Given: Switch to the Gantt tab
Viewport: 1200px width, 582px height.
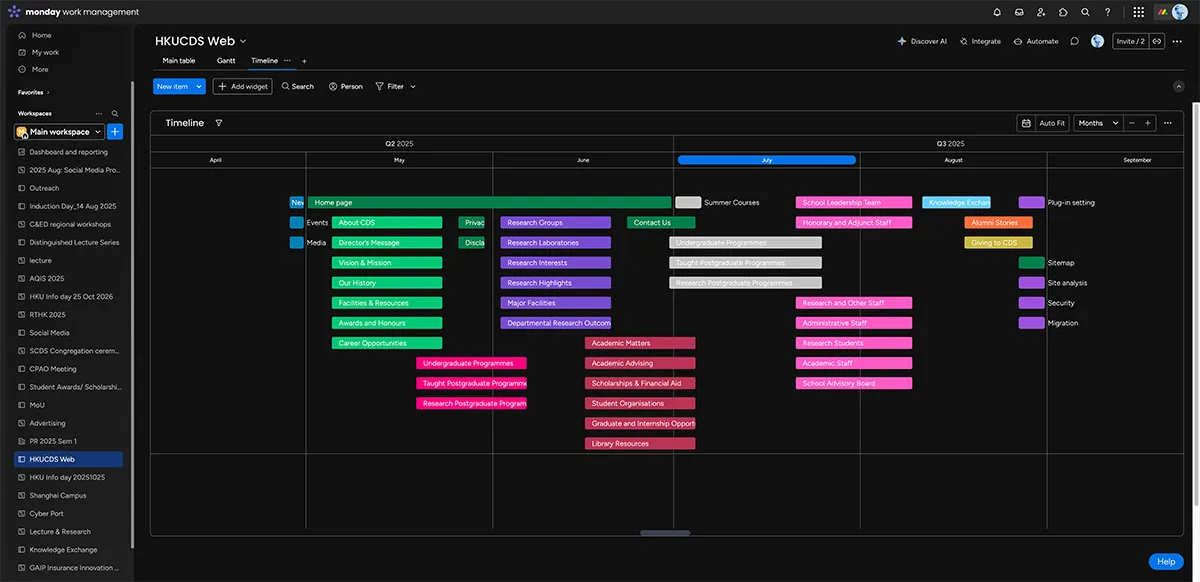Looking at the screenshot, I should [226, 61].
